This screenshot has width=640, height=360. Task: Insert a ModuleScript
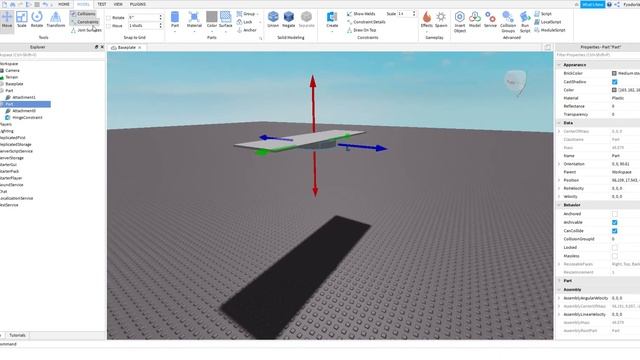(549, 30)
